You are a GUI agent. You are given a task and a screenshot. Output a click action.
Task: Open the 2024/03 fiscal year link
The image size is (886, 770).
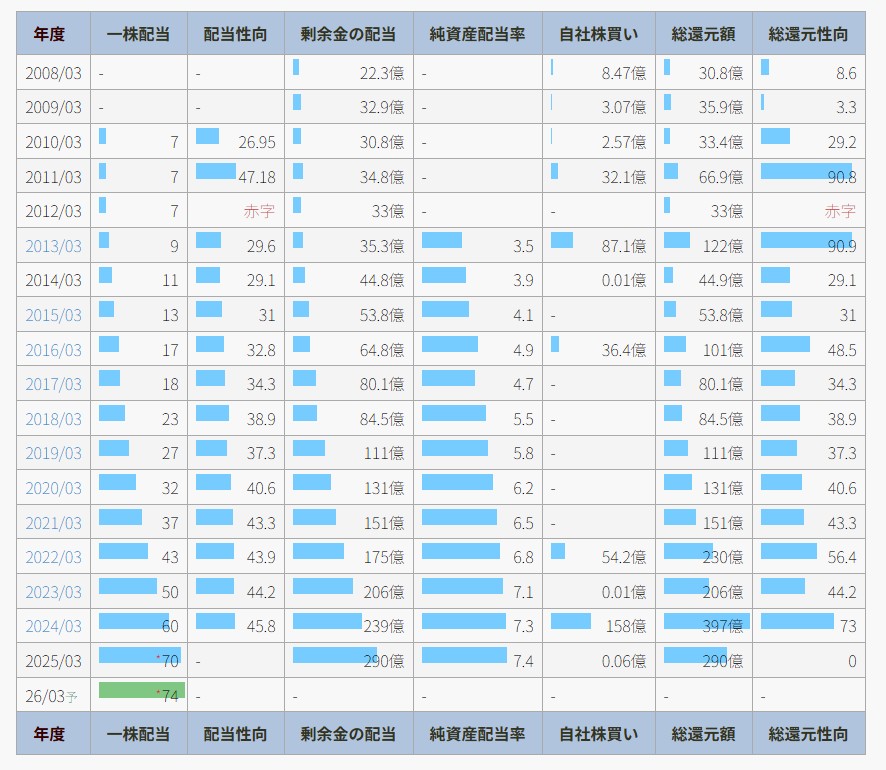(x=54, y=627)
